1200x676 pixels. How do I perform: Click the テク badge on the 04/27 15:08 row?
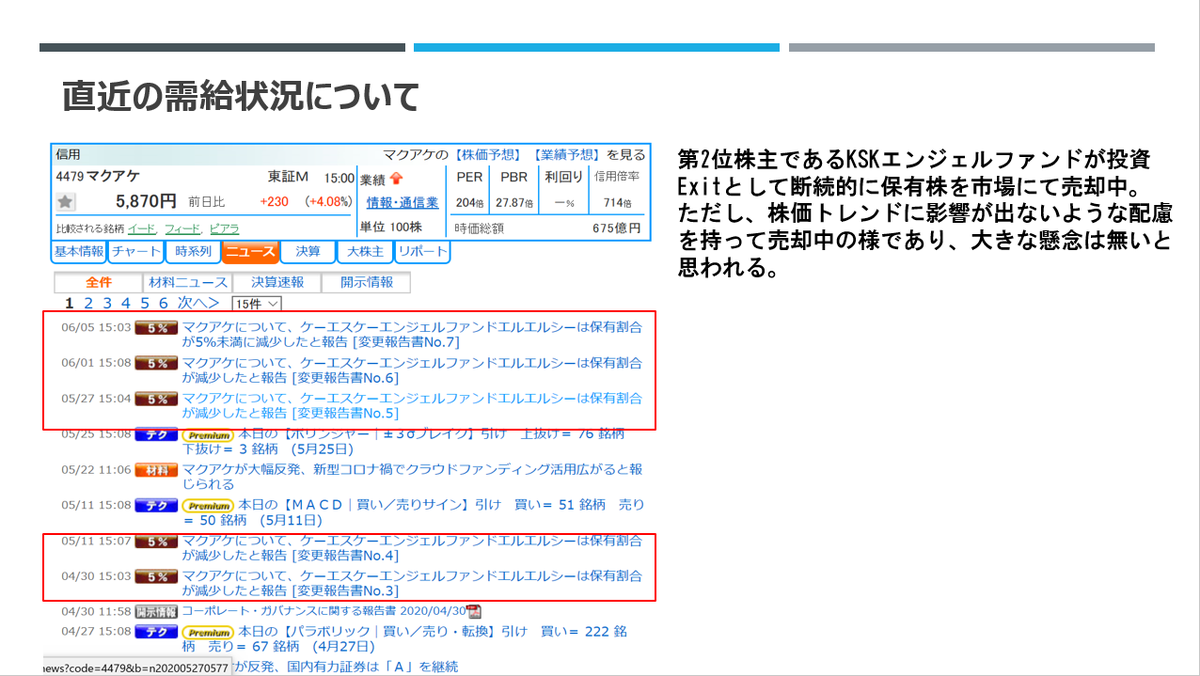pyautogui.click(x=156, y=632)
